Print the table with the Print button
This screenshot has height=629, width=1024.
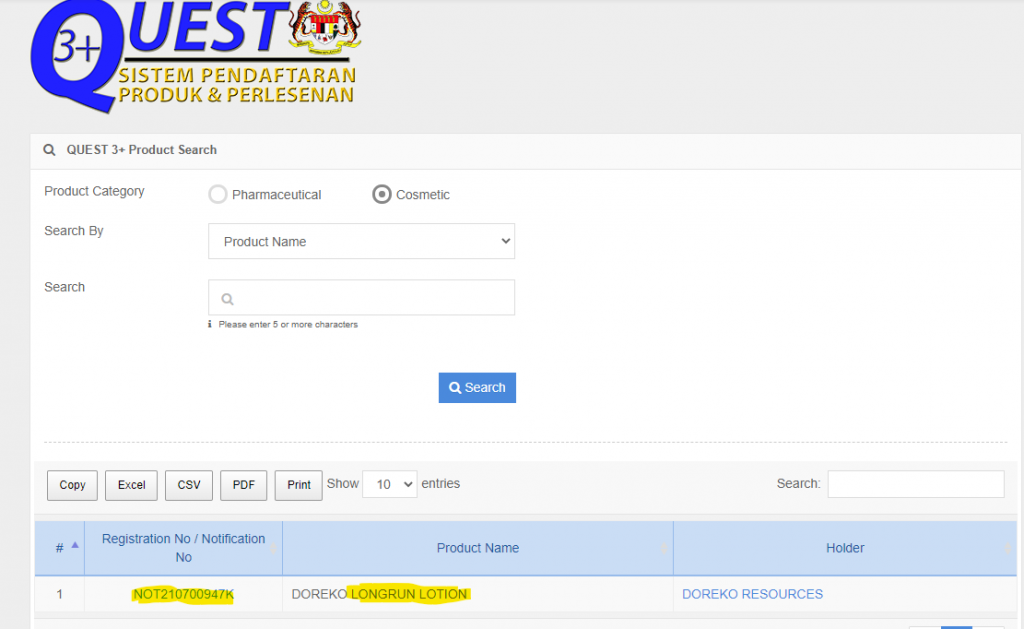point(298,485)
